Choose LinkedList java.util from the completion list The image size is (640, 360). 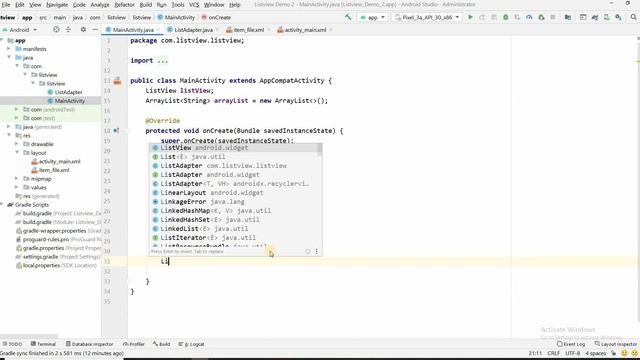point(235,229)
